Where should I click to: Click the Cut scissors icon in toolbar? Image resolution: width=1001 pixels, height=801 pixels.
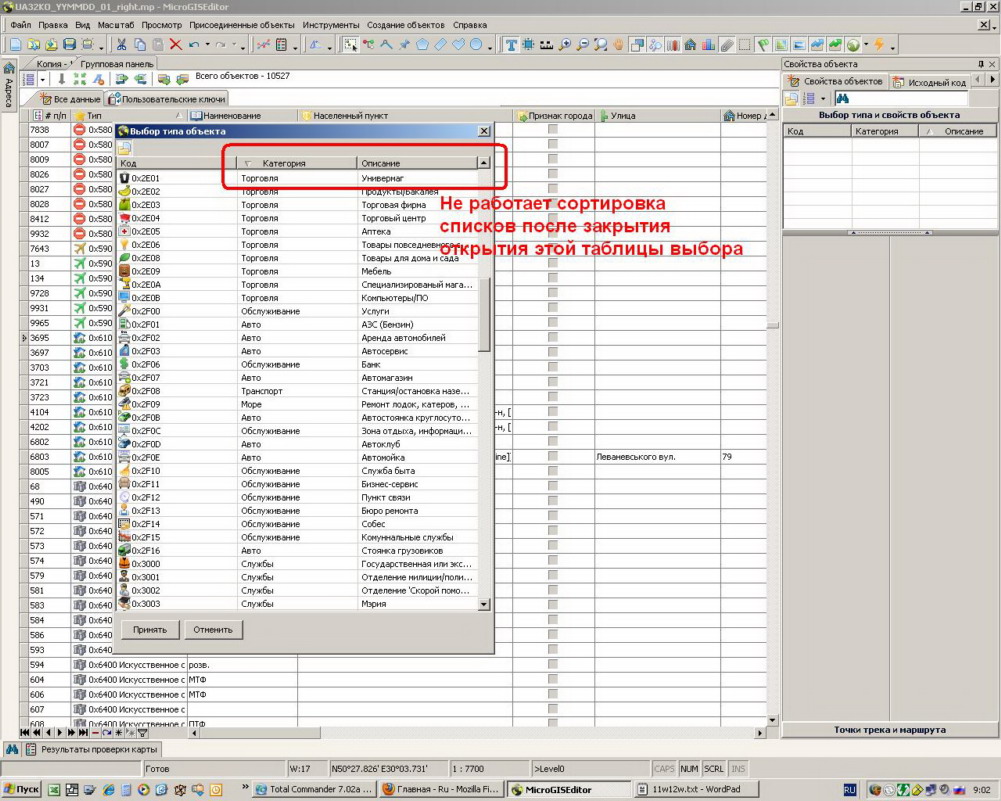[121, 45]
